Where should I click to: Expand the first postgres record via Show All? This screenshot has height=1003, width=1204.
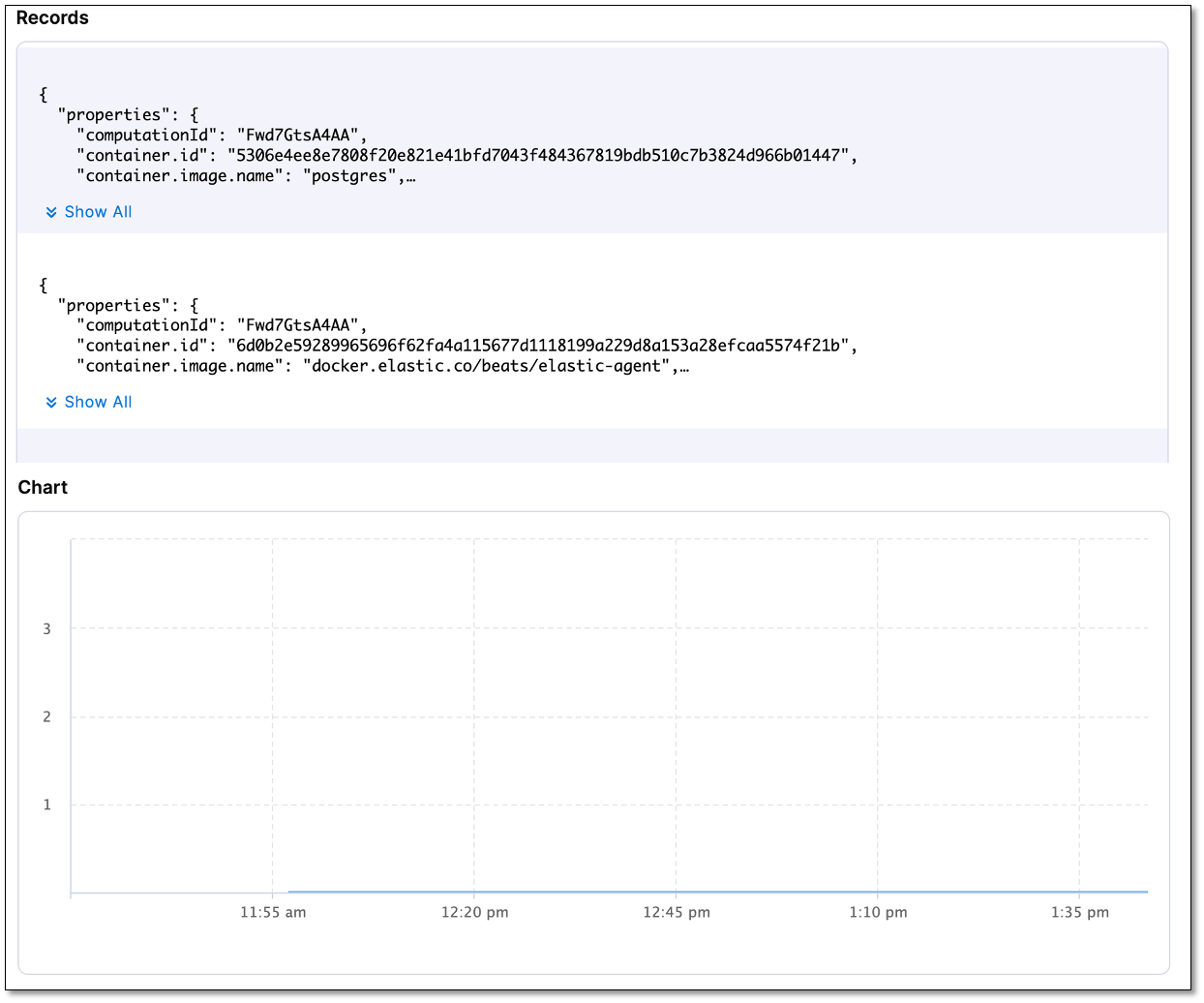(x=98, y=212)
